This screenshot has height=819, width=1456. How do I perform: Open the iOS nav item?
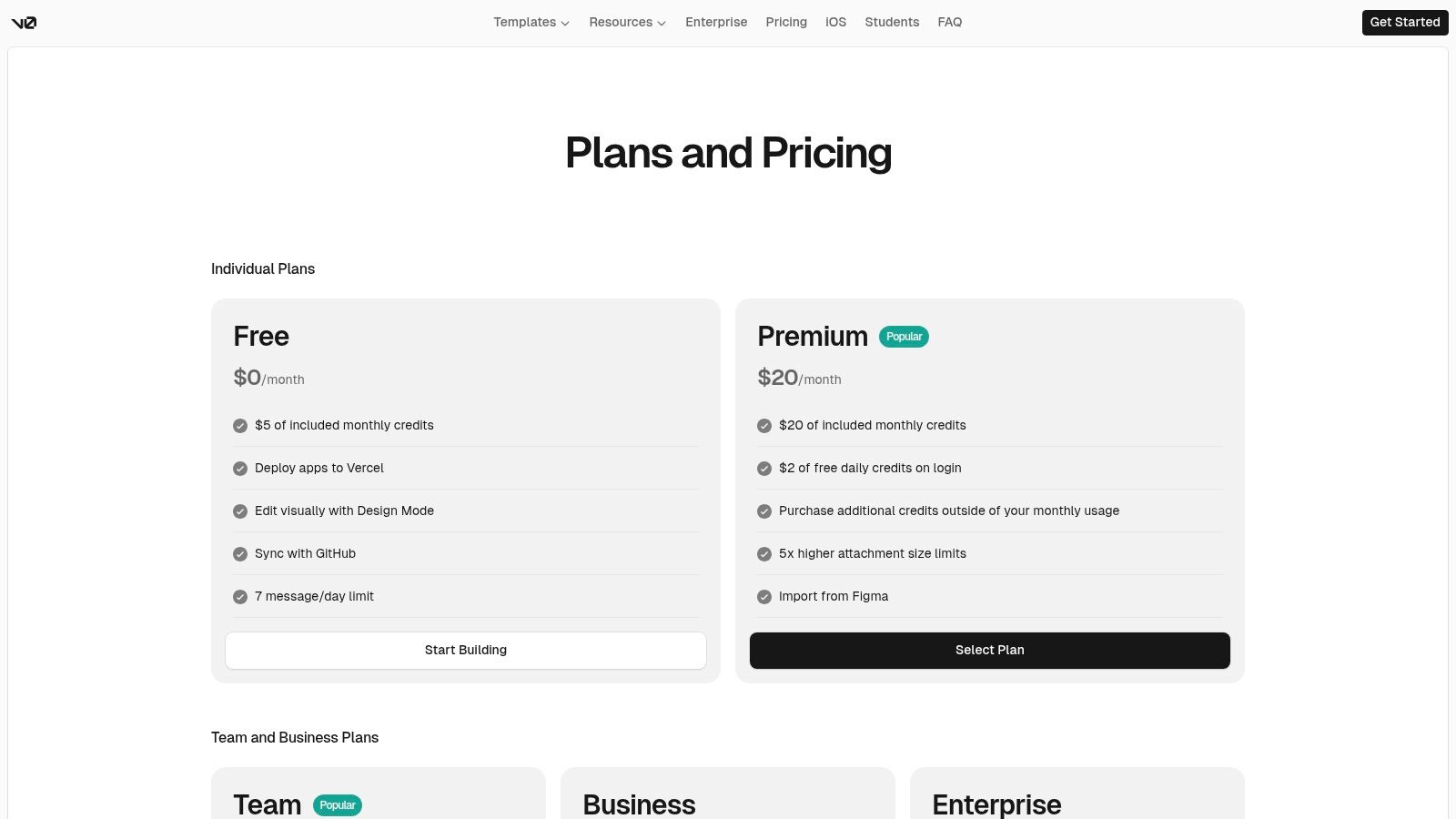[x=835, y=22]
